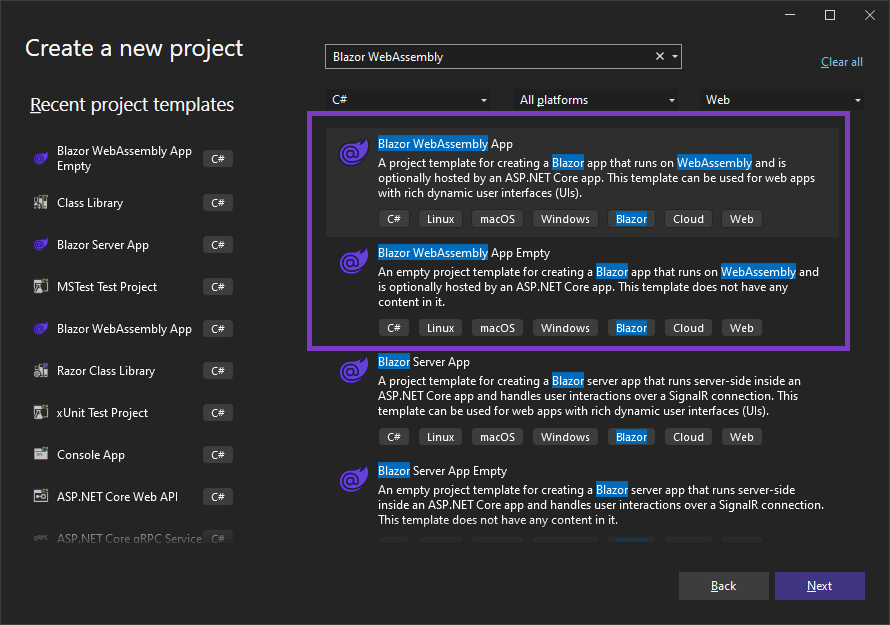Minimize the Create a new project window

click(790, 15)
